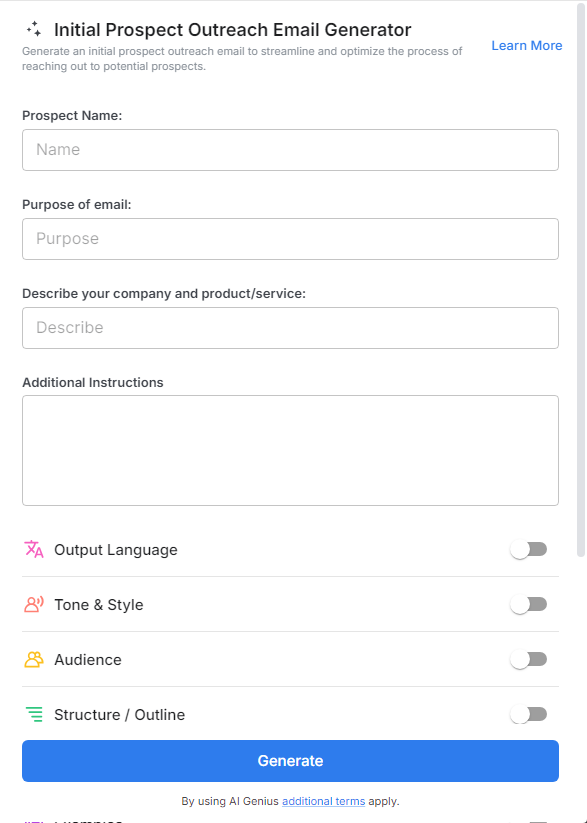Click the Audience people icon
This screenshot has height=823, width=587.
point(32,659)
